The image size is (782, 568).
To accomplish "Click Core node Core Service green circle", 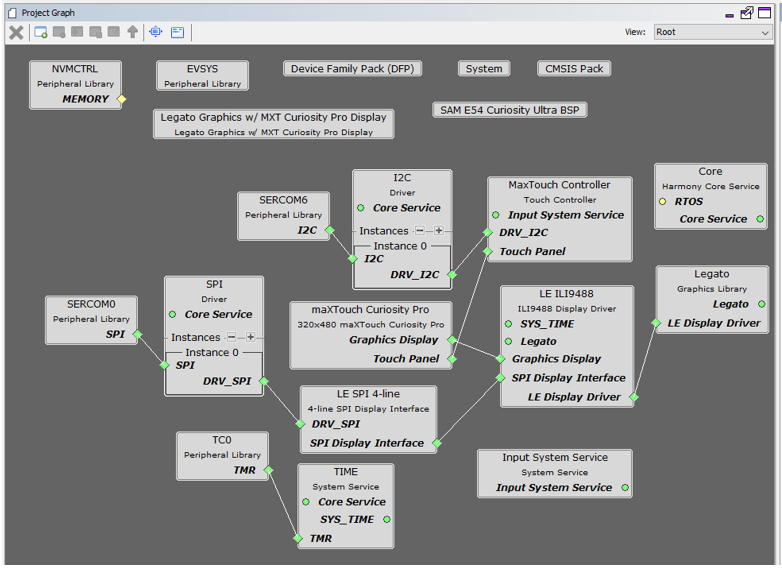I will [x=760, y=219].
